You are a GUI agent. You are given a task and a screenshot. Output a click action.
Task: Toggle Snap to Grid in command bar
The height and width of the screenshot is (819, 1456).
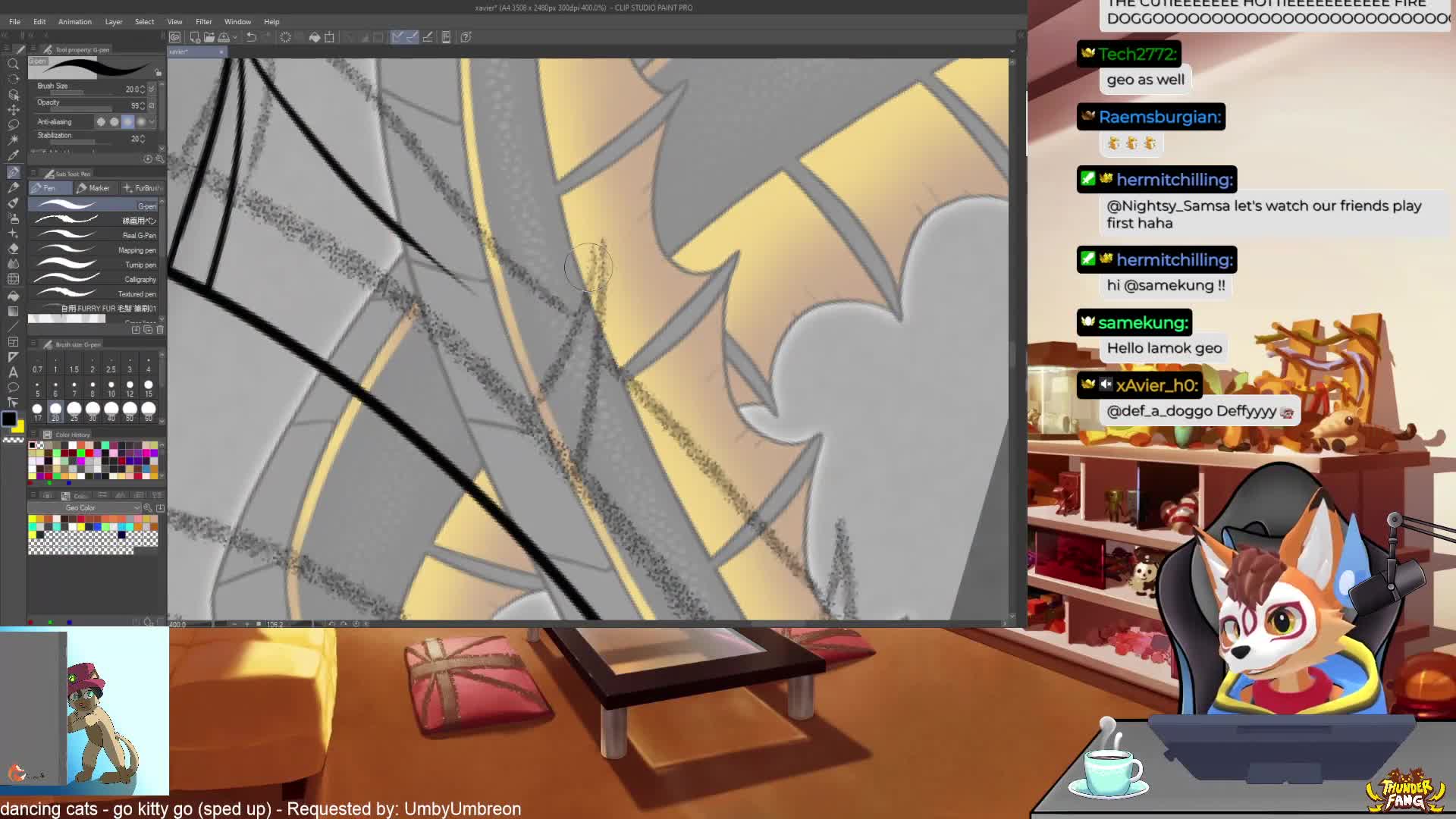pyautogui.click(x=428, y=37)
